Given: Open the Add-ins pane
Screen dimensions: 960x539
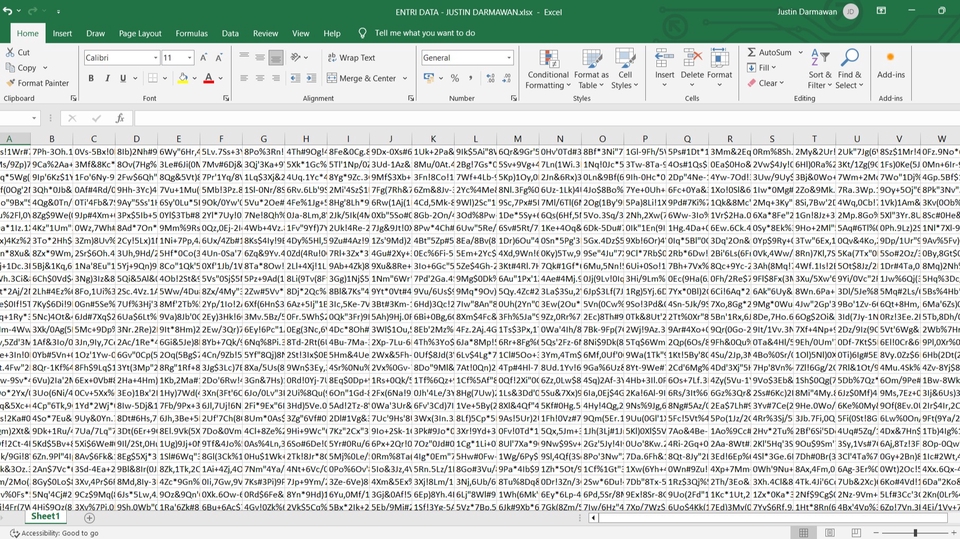Looking at the screenshot, I should (x=891, y=64).
